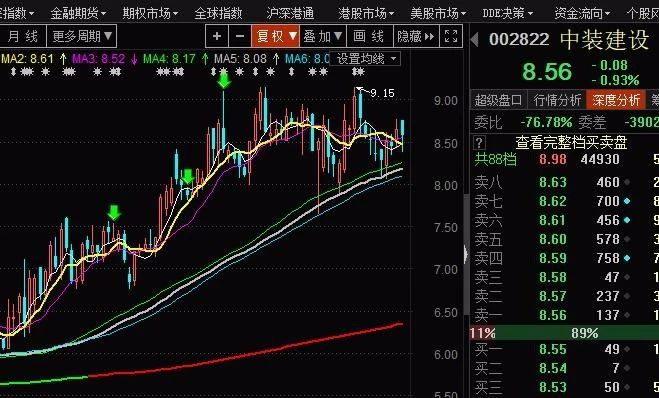Screen dimensions: 659x398
Task: Toggle 隐藏 panel hide button
Action: click(x=416, y=36)
